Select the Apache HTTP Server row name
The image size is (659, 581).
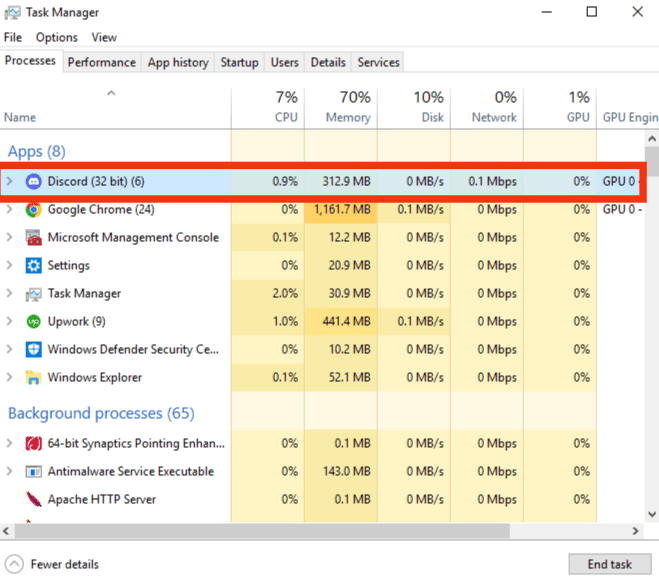[x=102, y=499]
